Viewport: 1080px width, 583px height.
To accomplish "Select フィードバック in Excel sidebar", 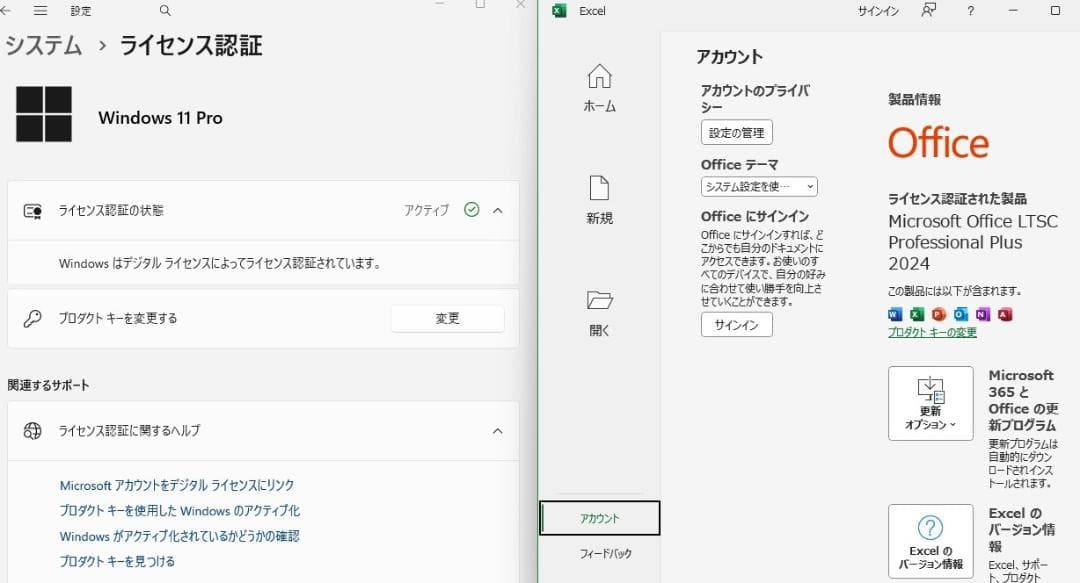I will (x=605, y=553).
